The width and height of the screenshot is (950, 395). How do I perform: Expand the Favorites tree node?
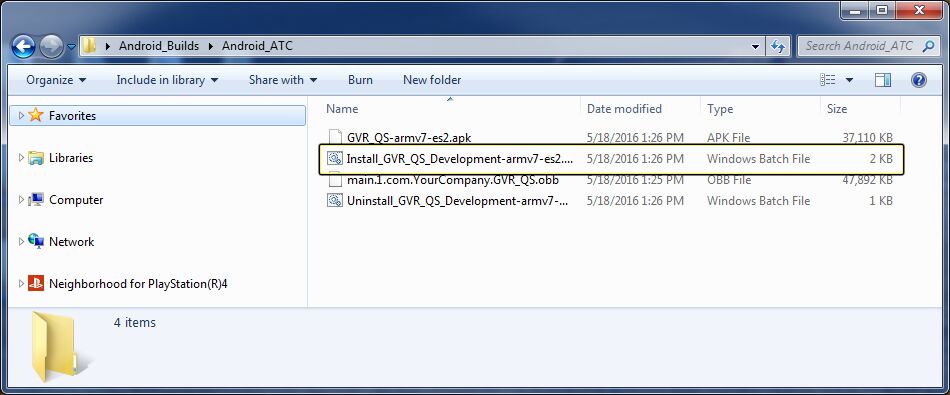(21, 116)
